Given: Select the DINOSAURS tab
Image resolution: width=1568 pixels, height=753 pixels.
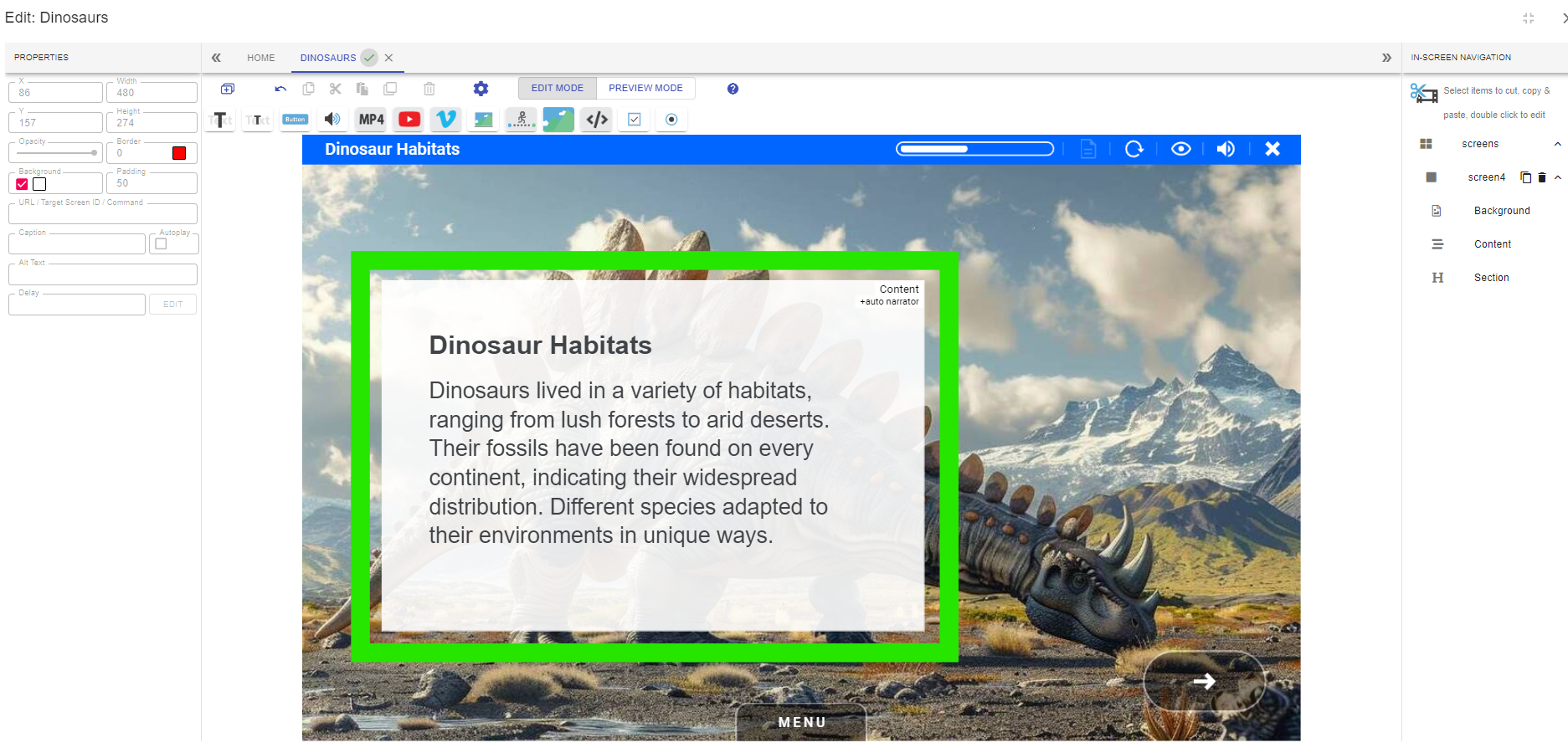Looking at the screenshot, I should (x=328, y=58).
